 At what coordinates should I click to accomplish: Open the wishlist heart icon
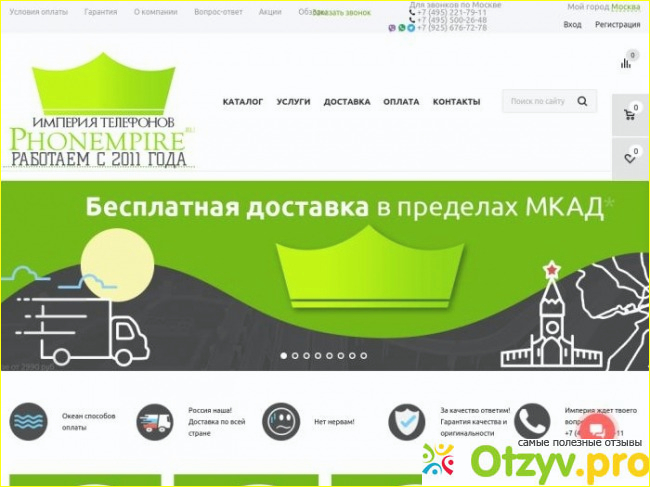tap(629, 157)
